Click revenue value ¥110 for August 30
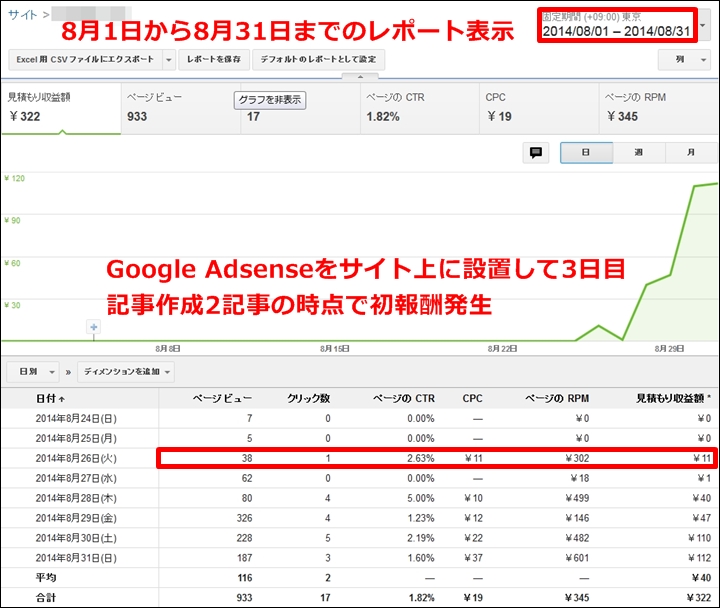 click(699, 538)
